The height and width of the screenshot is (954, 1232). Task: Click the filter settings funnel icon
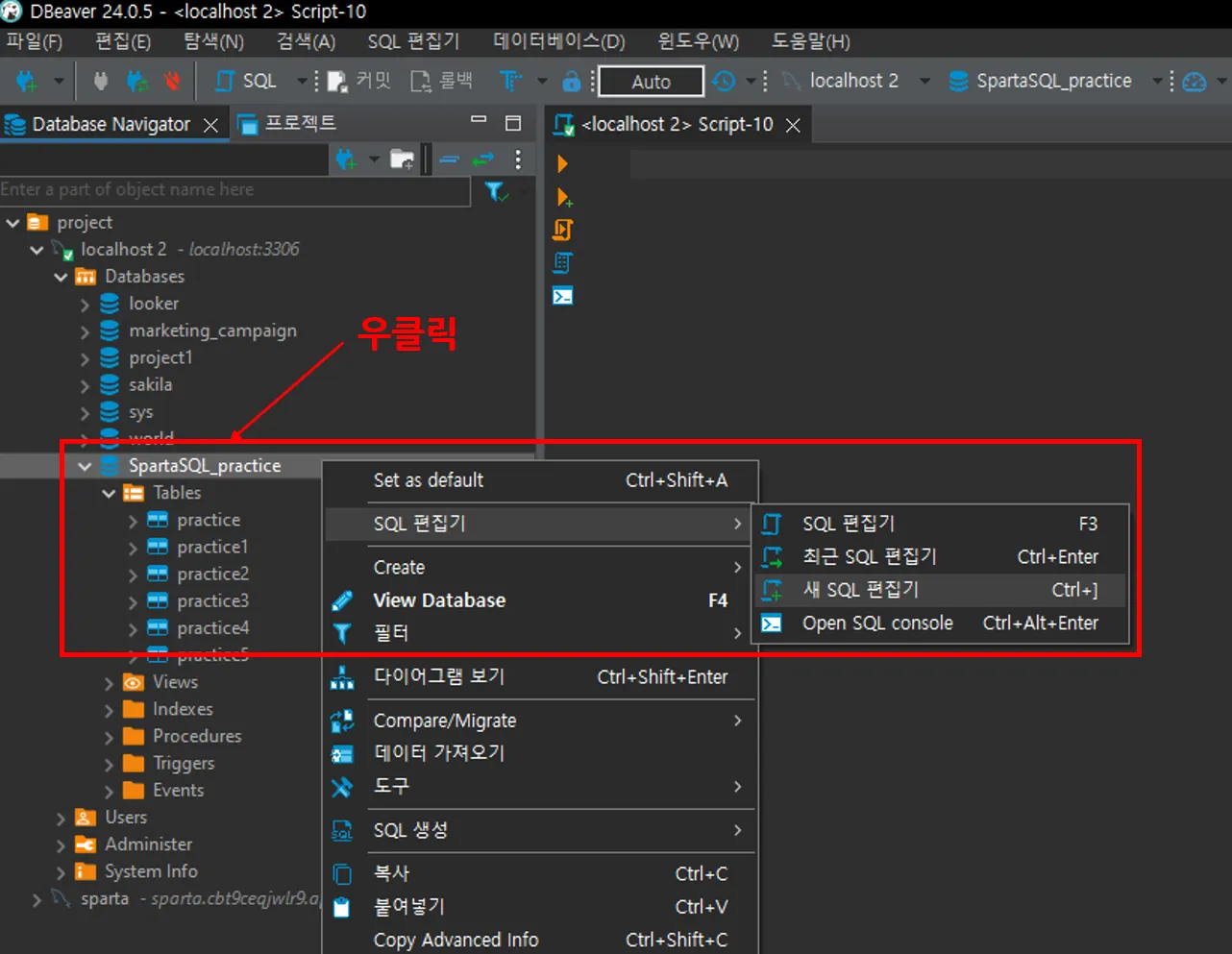click(x=495, y=191)
